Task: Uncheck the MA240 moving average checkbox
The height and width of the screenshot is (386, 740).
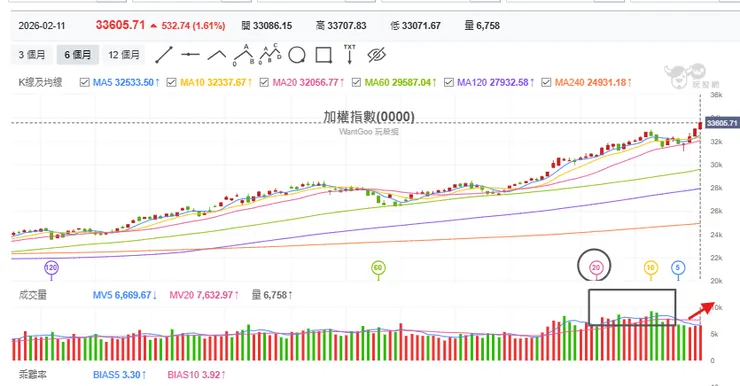Action: (x=547, y=83)
